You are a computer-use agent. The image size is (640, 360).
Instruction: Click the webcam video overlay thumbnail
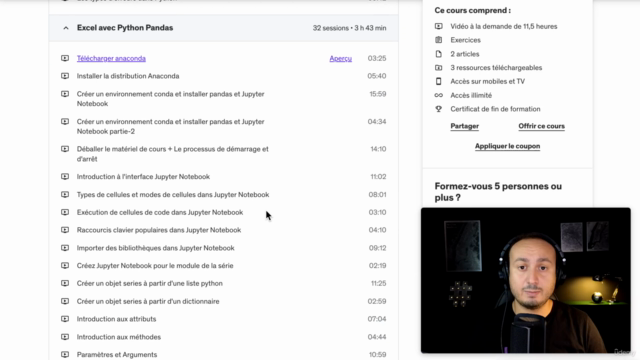click(526, 280)
